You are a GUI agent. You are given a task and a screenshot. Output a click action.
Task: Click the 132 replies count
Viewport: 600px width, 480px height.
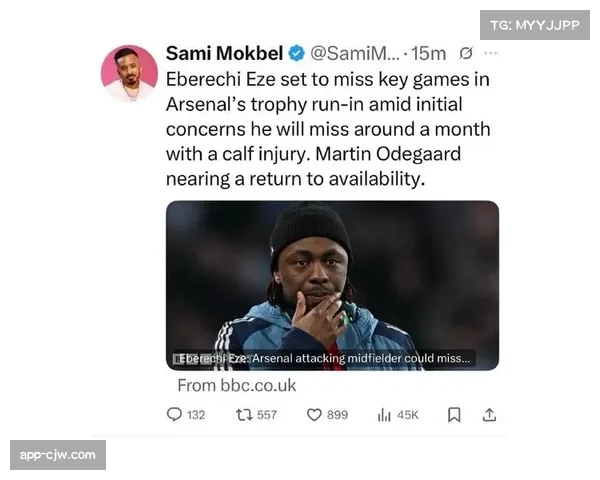coord(195,414)
